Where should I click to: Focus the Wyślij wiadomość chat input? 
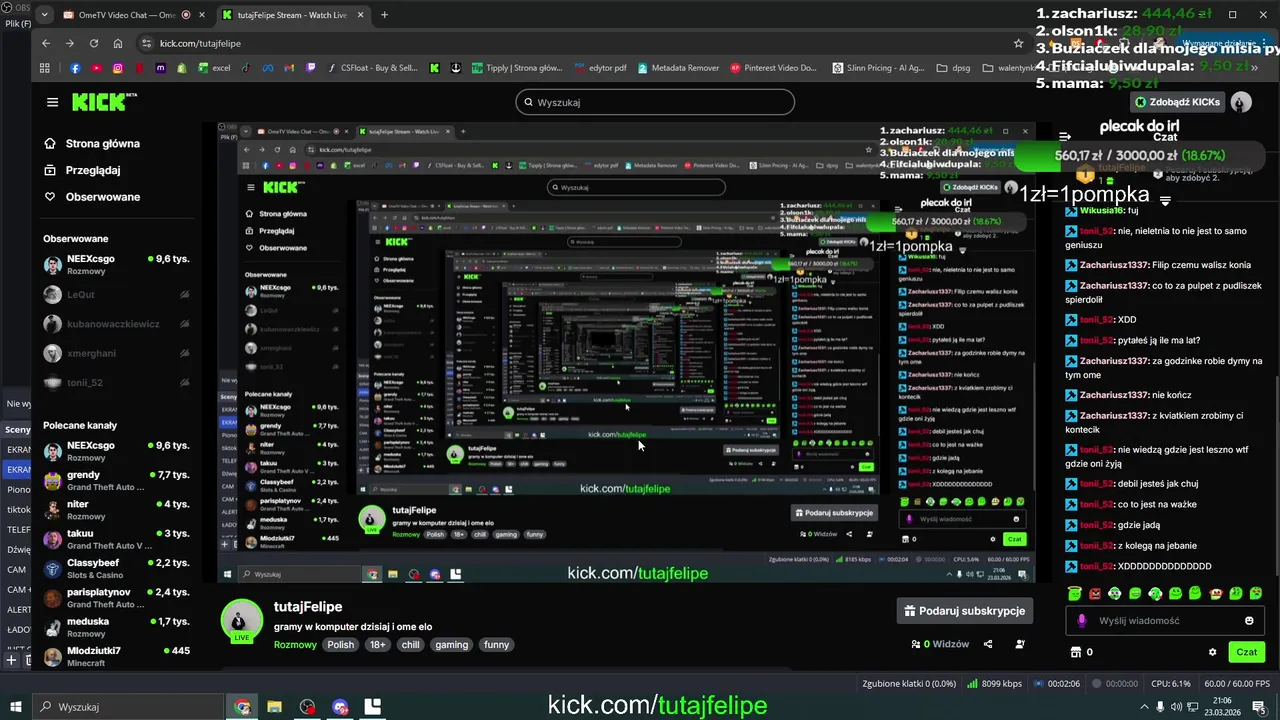pyautogui.click(x=1166, y=621)
